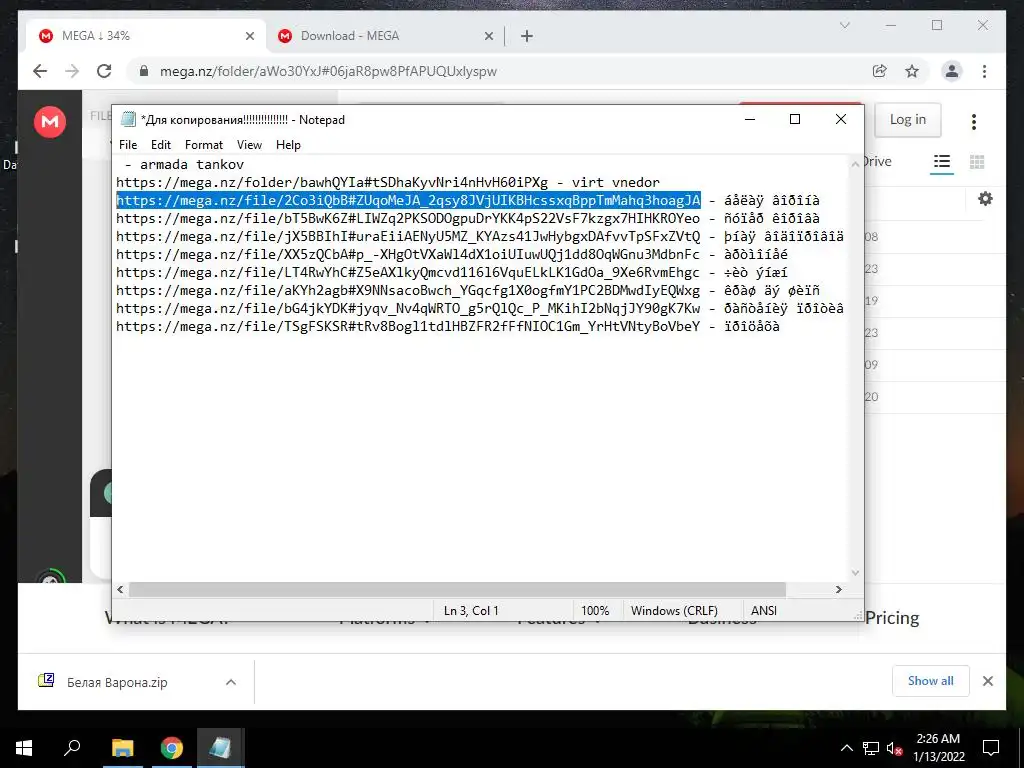The image size is (1024, 768).
Task: Open Notepad Edit menu
Action: tap(161, 144)
